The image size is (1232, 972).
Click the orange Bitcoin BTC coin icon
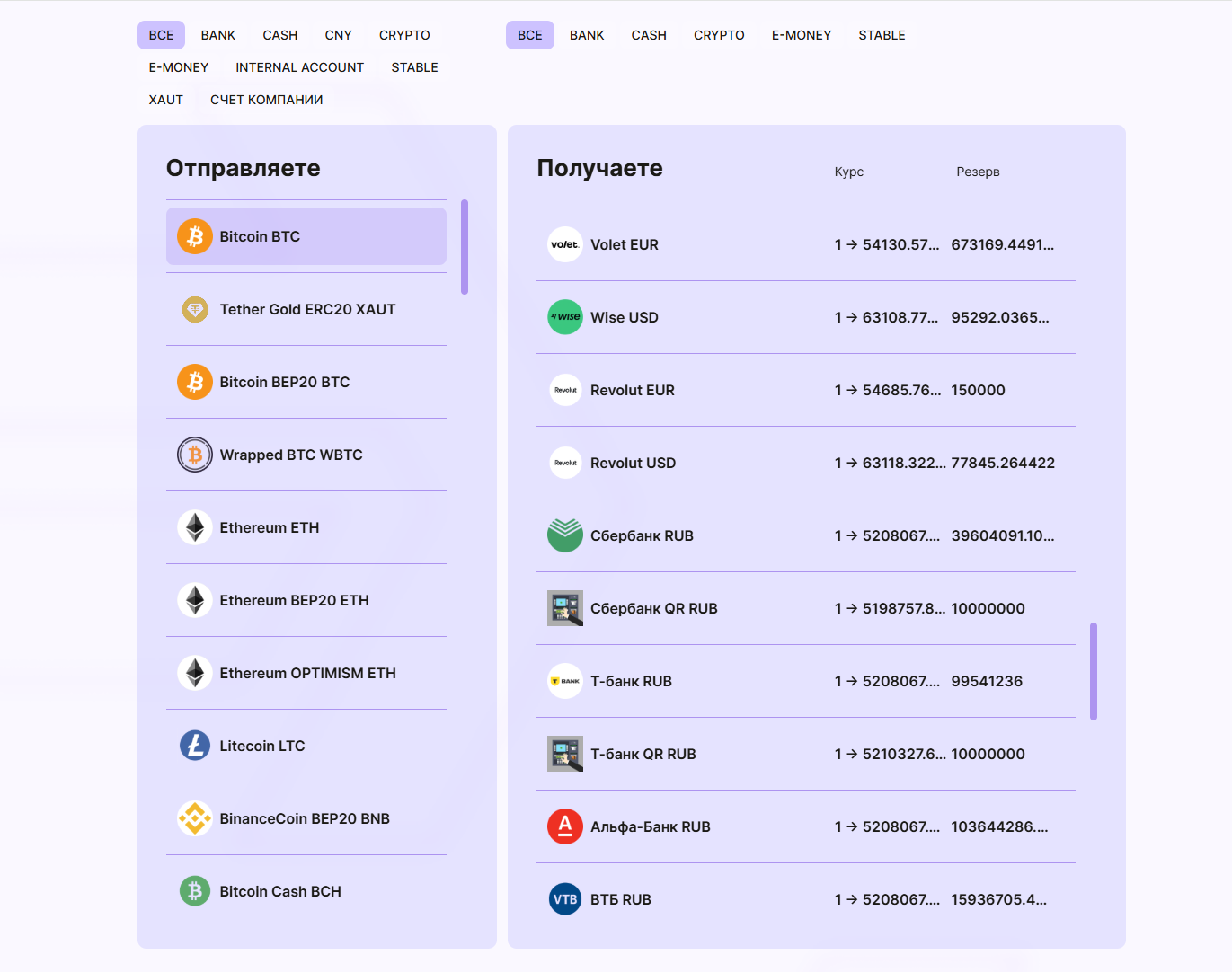(x=195, y=236)
